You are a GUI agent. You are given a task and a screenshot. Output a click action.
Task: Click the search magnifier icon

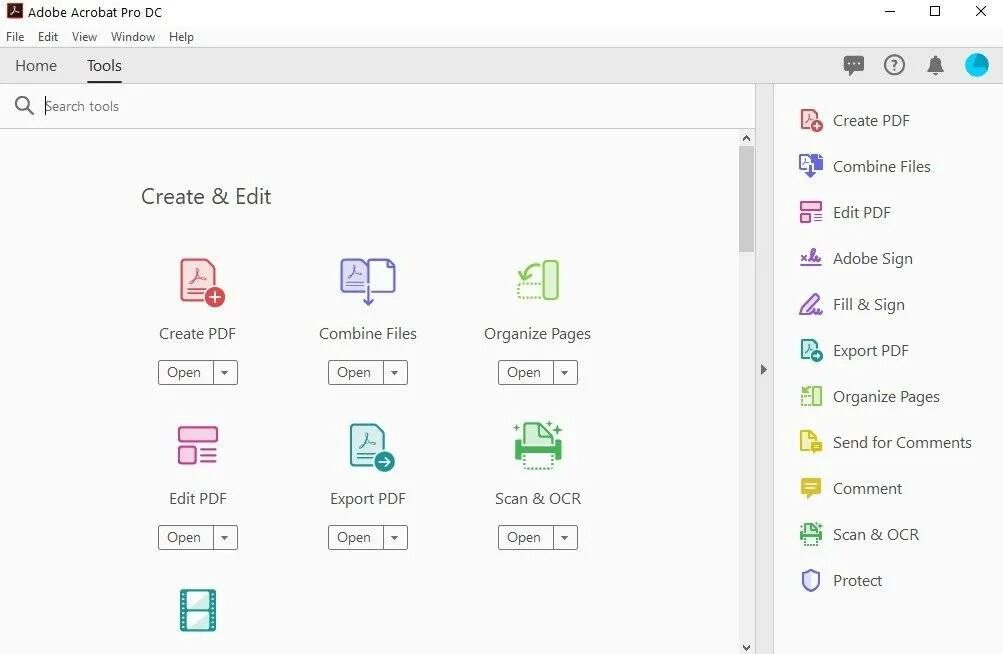[24, 106]
